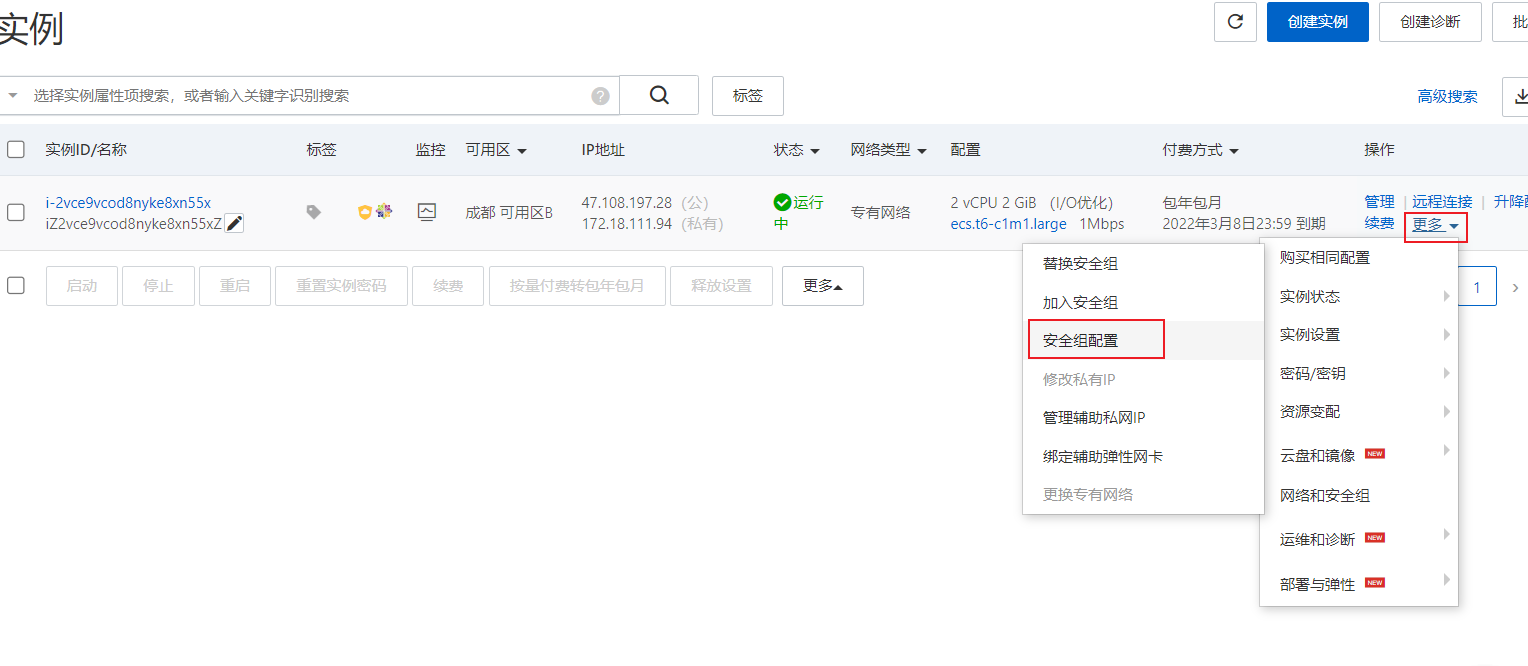Click the 启动 bulk button
Image resolution: width=1528 pixels, height=666 pixels.
(x=82, y=286)
